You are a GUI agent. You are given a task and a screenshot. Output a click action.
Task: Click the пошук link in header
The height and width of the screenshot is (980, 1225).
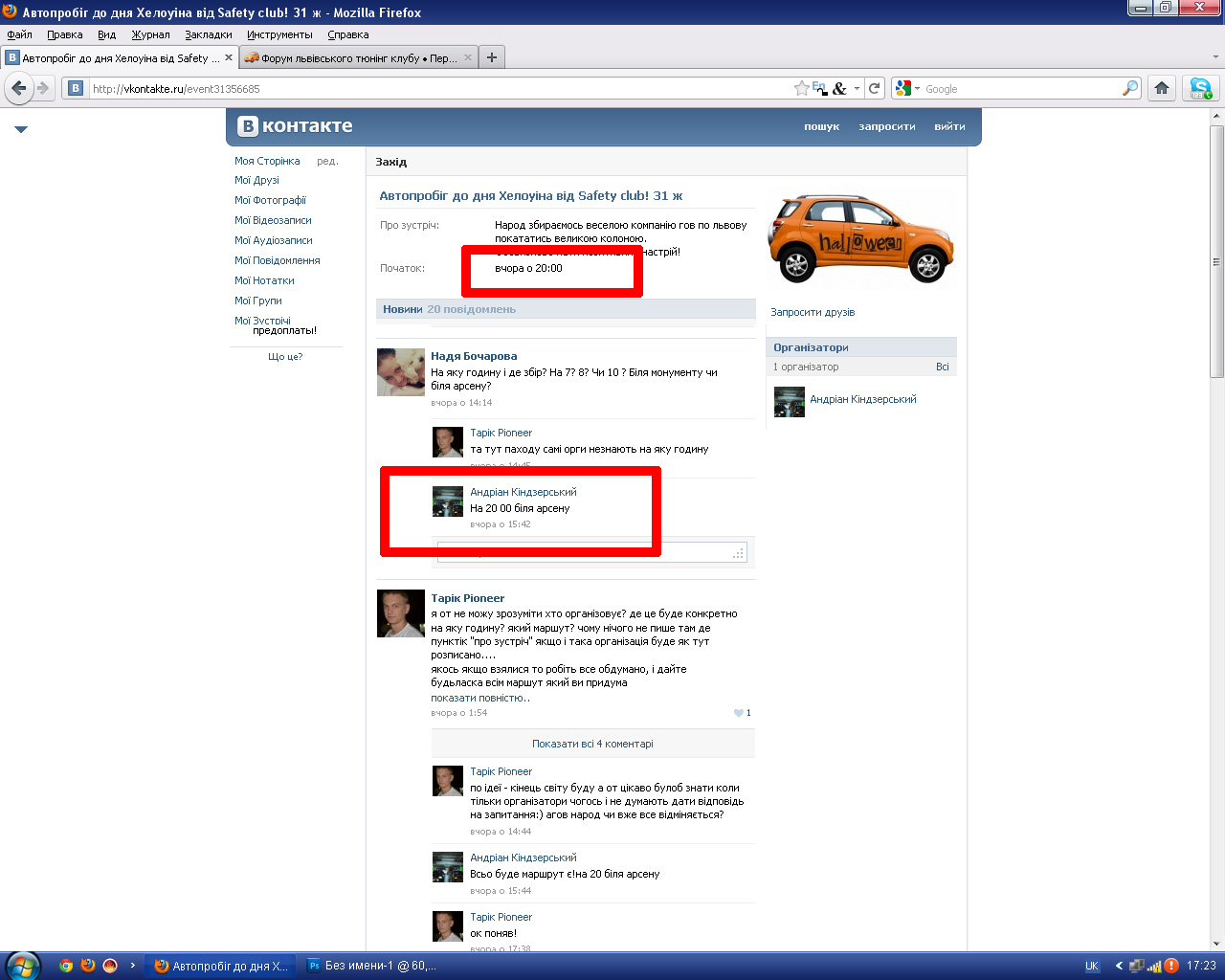pyautogui.click(x=821, y=126)
